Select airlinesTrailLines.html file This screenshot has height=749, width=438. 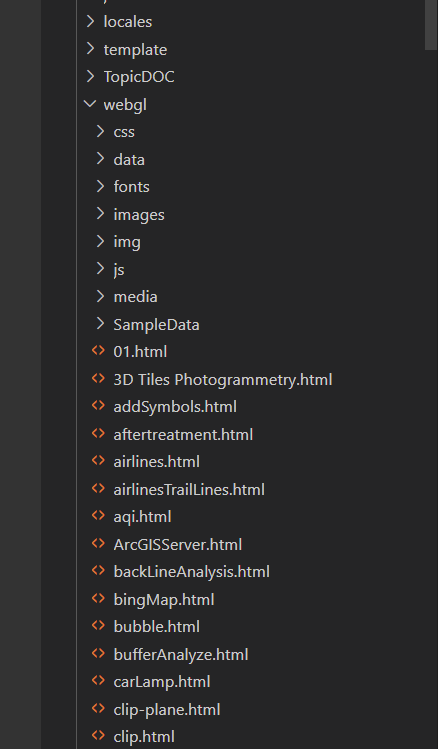click(x=189, y=489)
